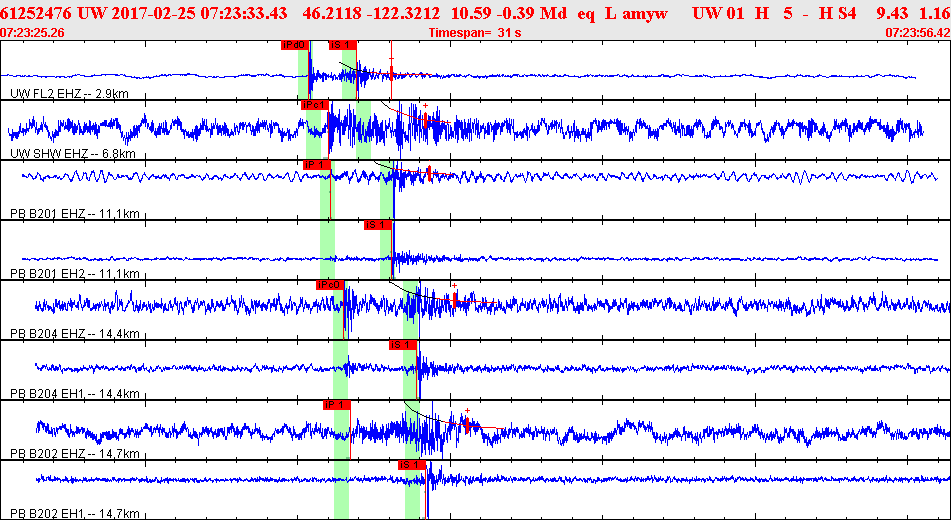Select the iS 1 pick on B201 EH2

(x=378, y=225)
